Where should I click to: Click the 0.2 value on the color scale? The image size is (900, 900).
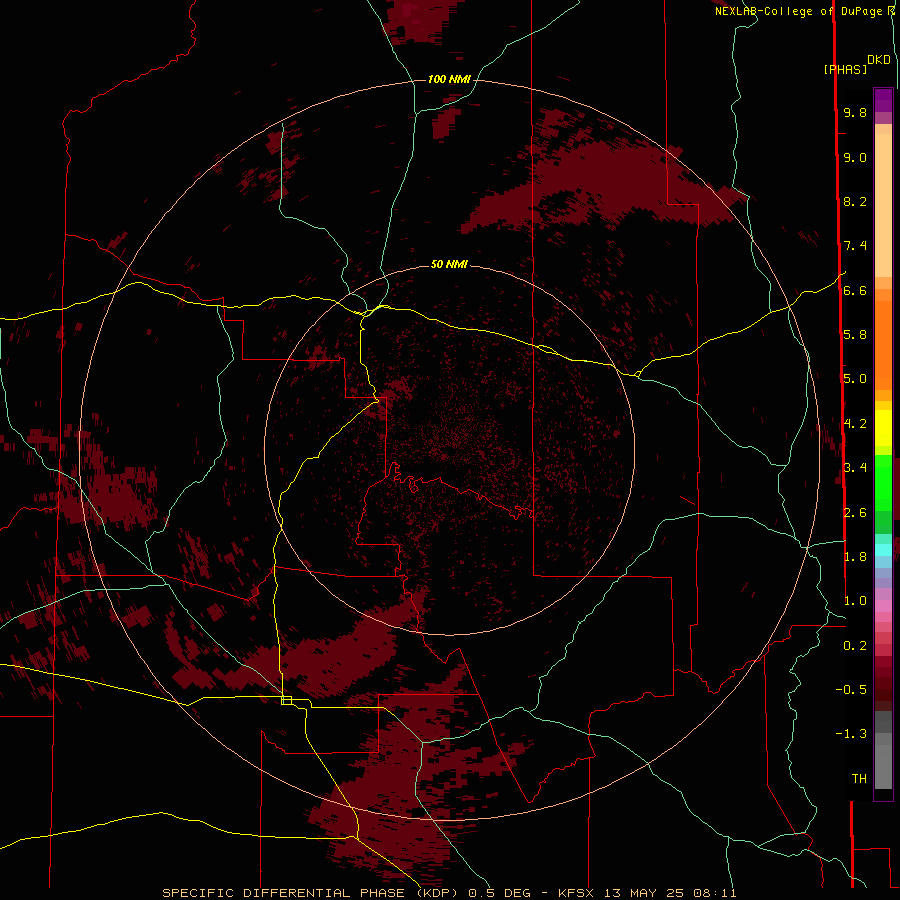(x=855, y=646)
